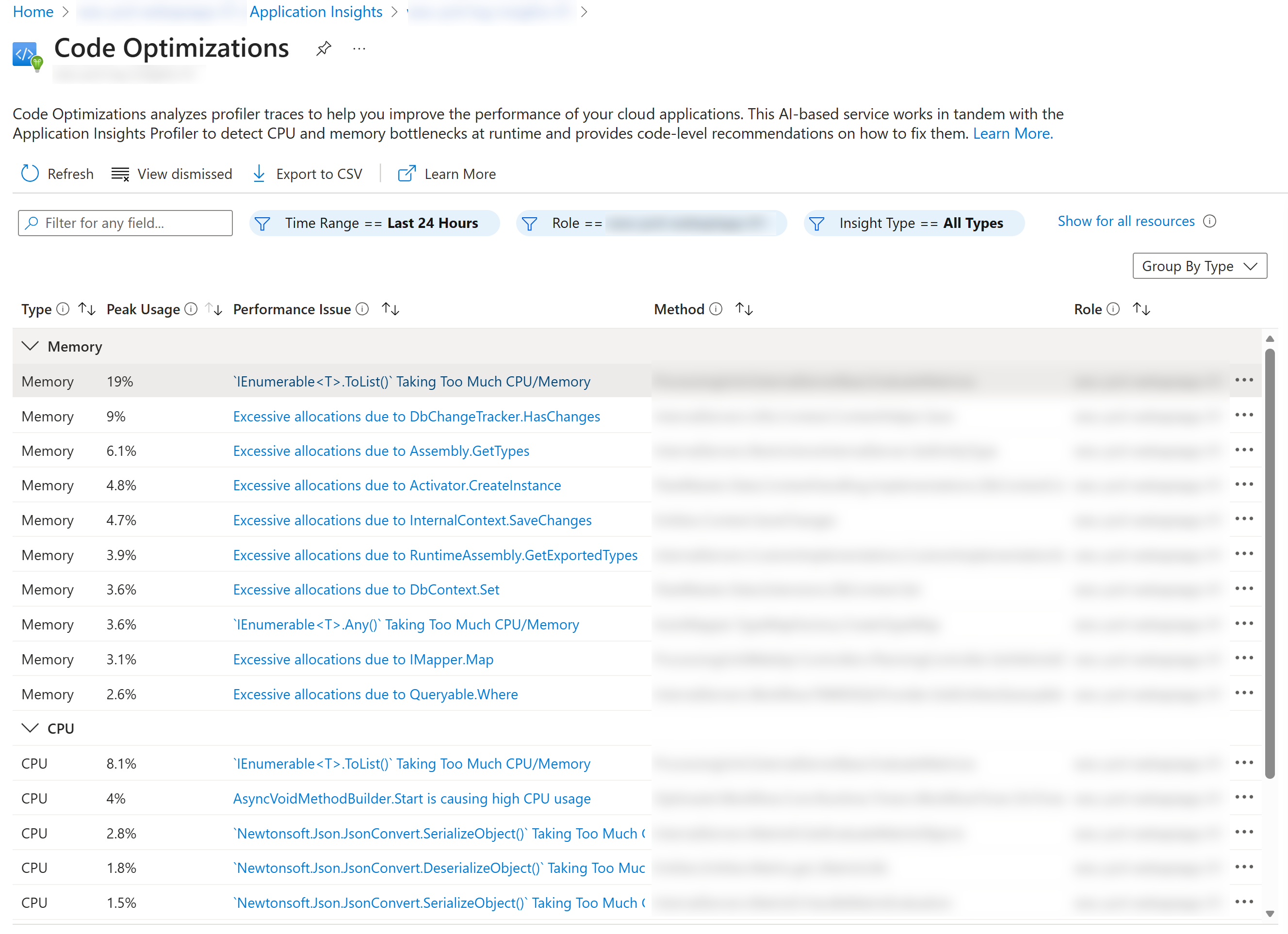Open row menu for IMapper.Map insight
This screenshot has width=1288, height=934.
1244,658
